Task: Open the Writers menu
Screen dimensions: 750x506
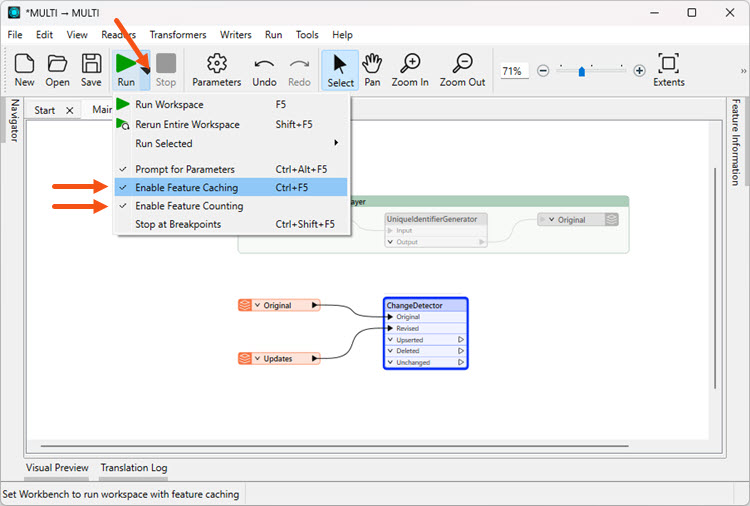Action: click(235, 35)
